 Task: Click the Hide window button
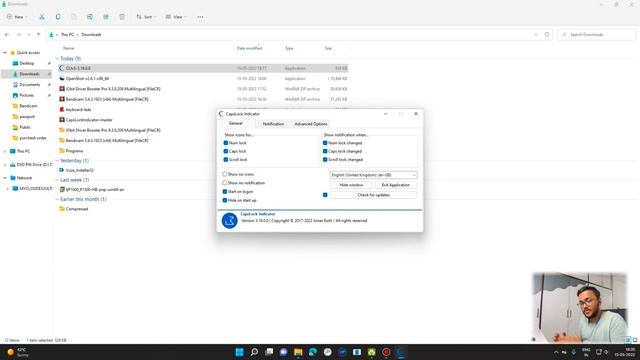click(x=351, y=185)
